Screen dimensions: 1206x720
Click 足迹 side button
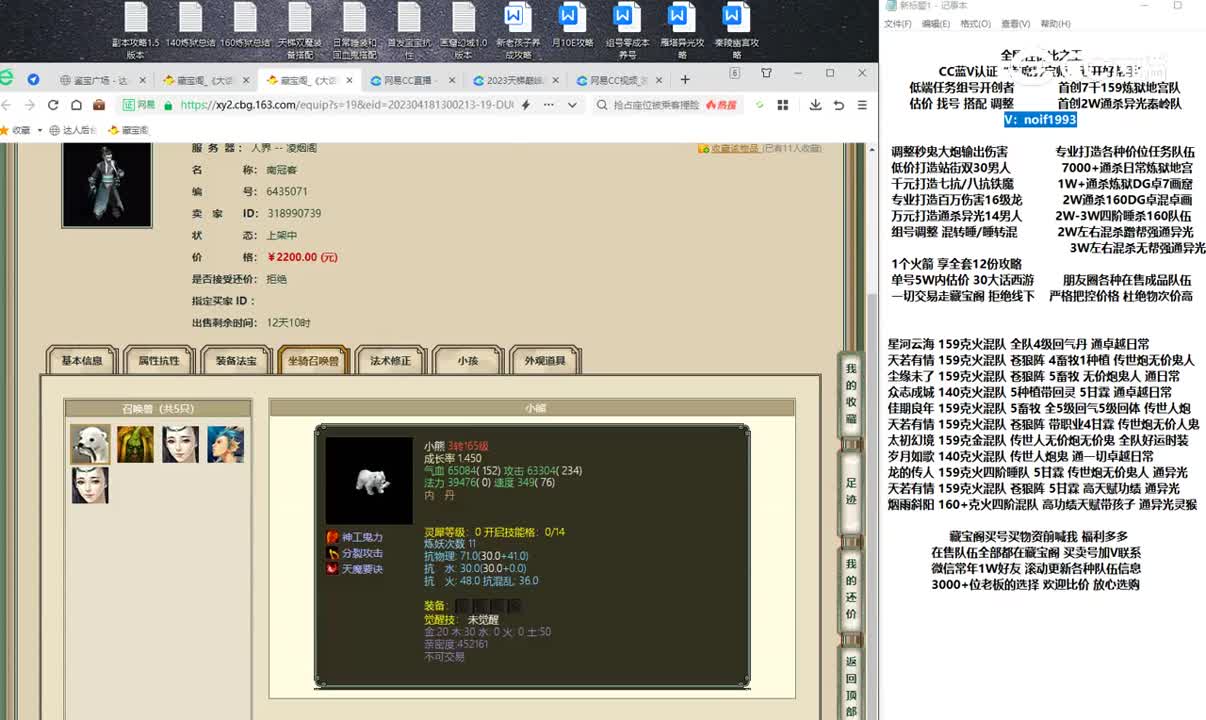coord(851,490)
